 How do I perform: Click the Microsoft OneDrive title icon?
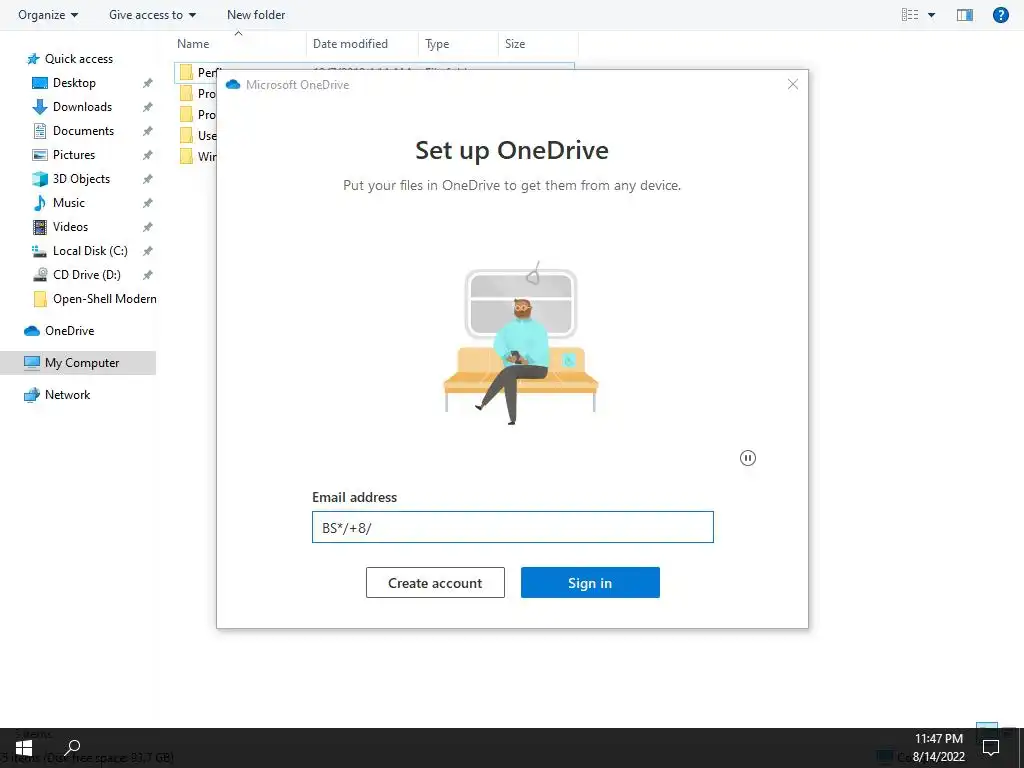coord(233,85)
